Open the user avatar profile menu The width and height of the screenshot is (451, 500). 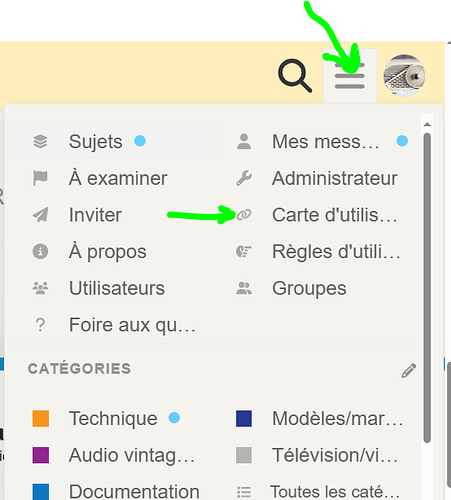[404, 76]
